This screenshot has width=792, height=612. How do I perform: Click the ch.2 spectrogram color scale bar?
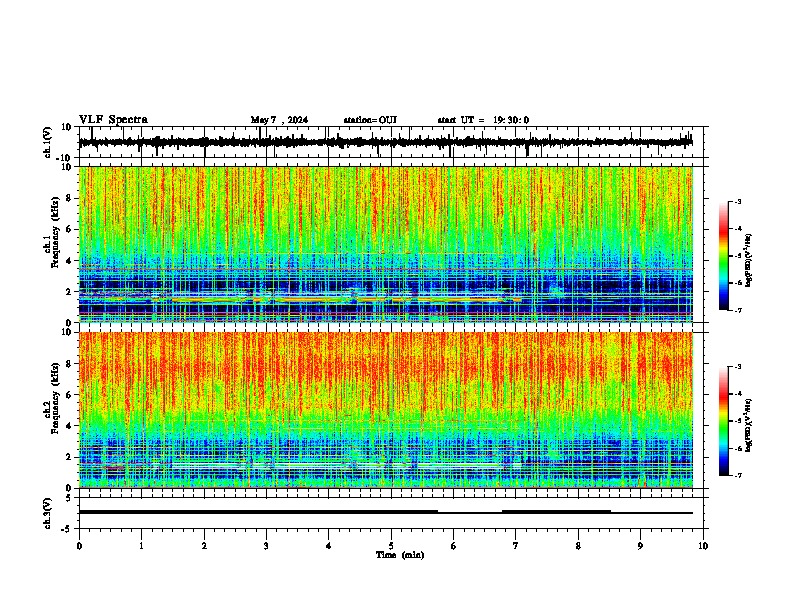[x=724, y=421]
